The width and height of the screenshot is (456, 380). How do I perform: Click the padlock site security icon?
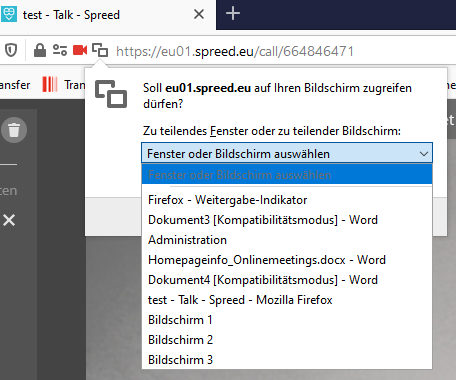[40, 51]
